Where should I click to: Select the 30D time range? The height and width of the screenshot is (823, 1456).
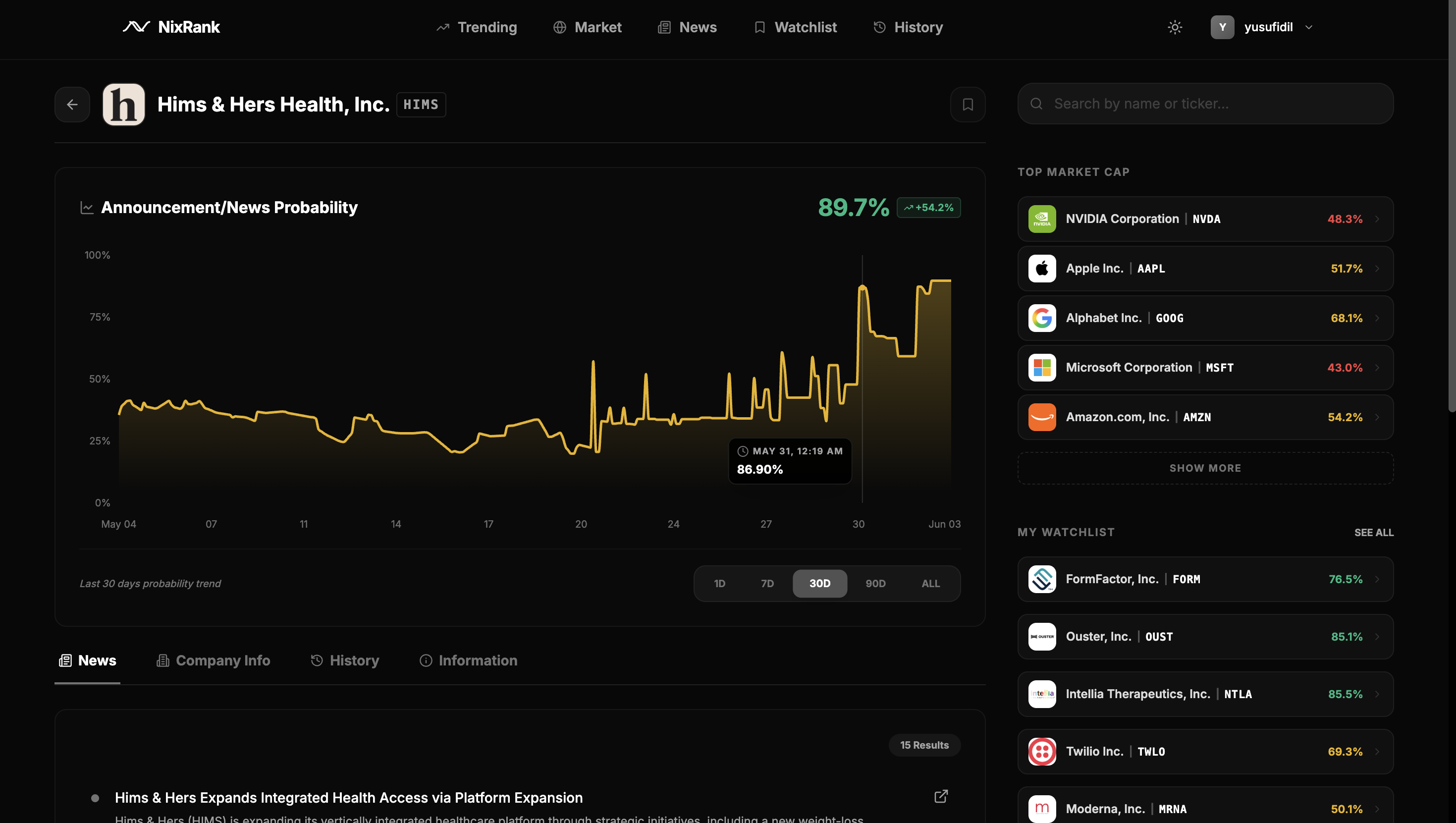click(819, 583)
